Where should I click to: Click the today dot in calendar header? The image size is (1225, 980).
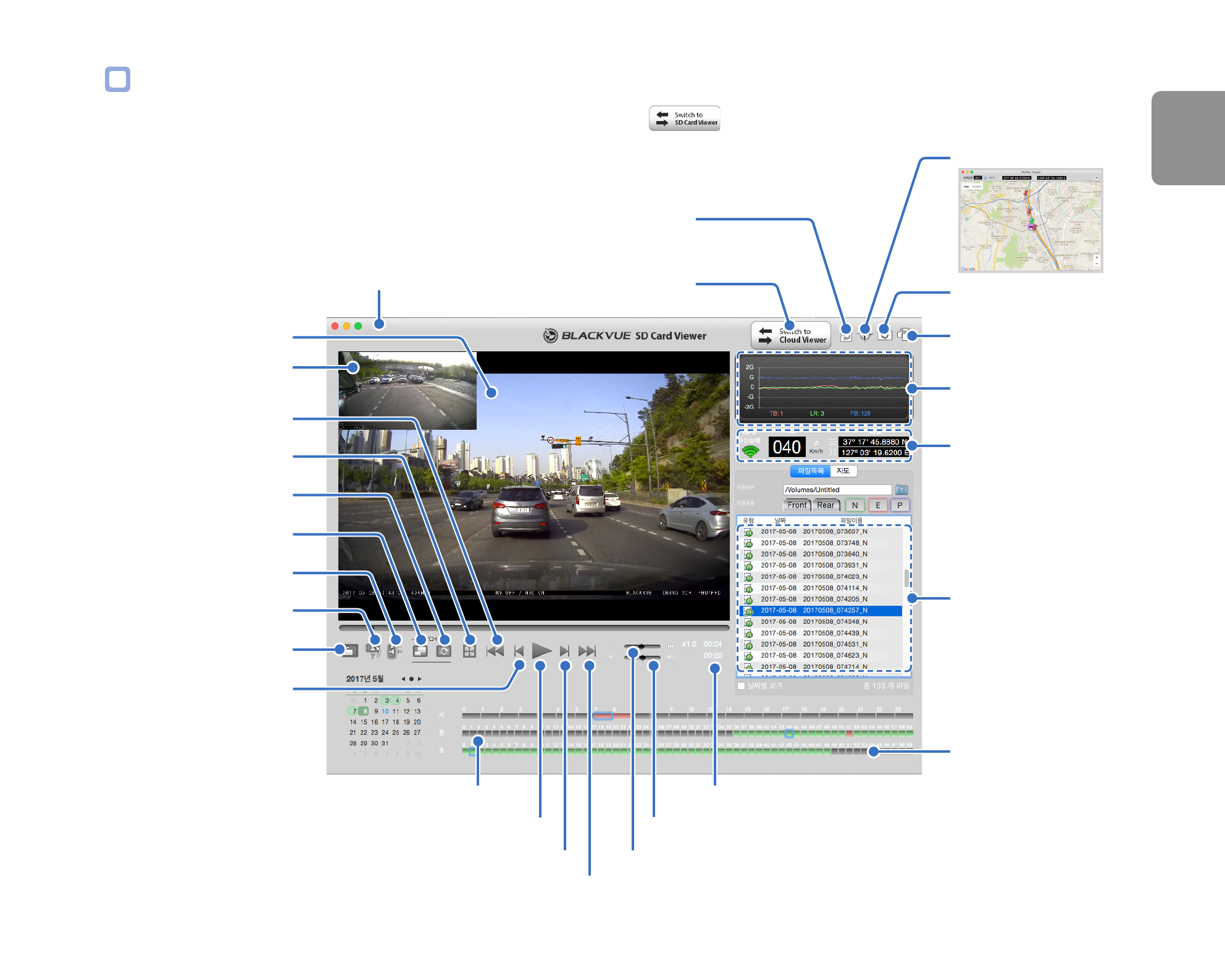point(411,679)
